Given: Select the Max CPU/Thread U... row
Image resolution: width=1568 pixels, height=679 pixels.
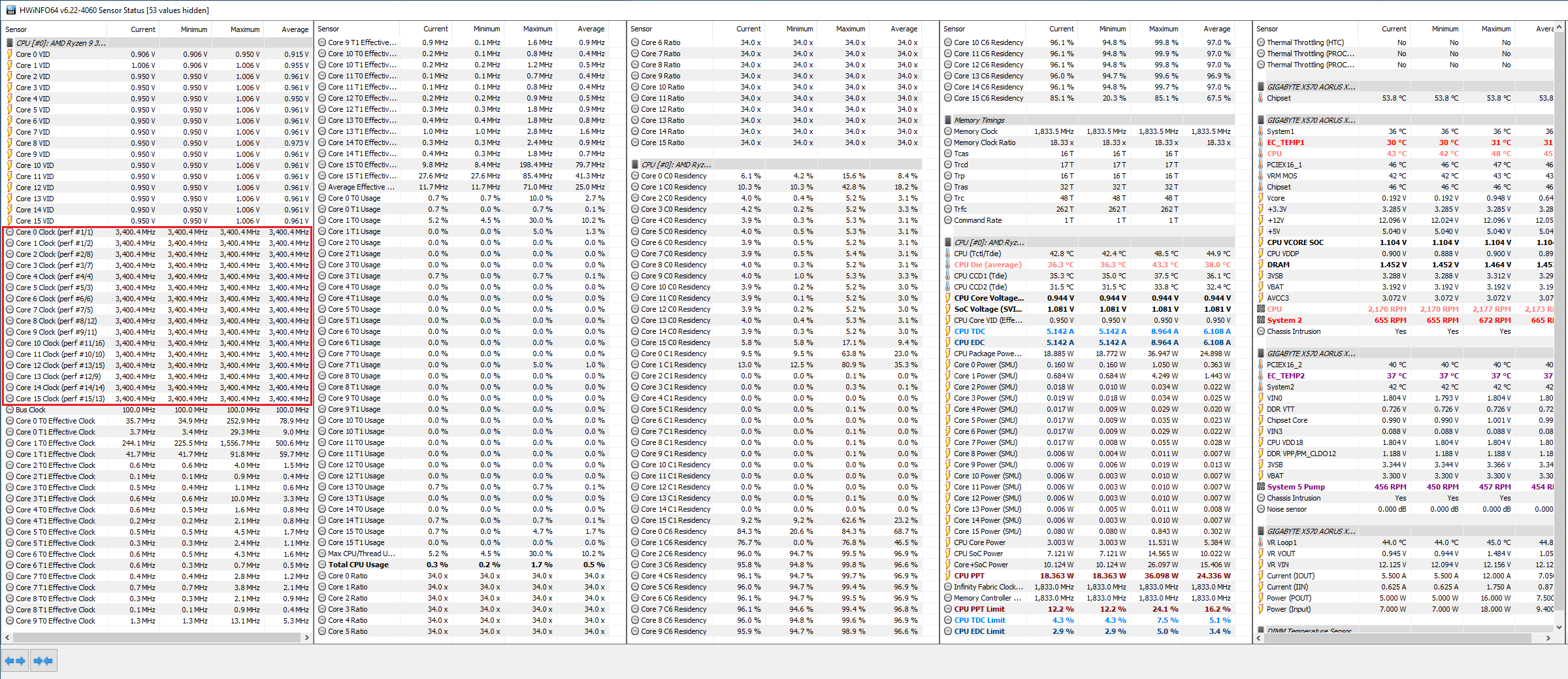Looking at the screenshot, I should pos(463,554).
